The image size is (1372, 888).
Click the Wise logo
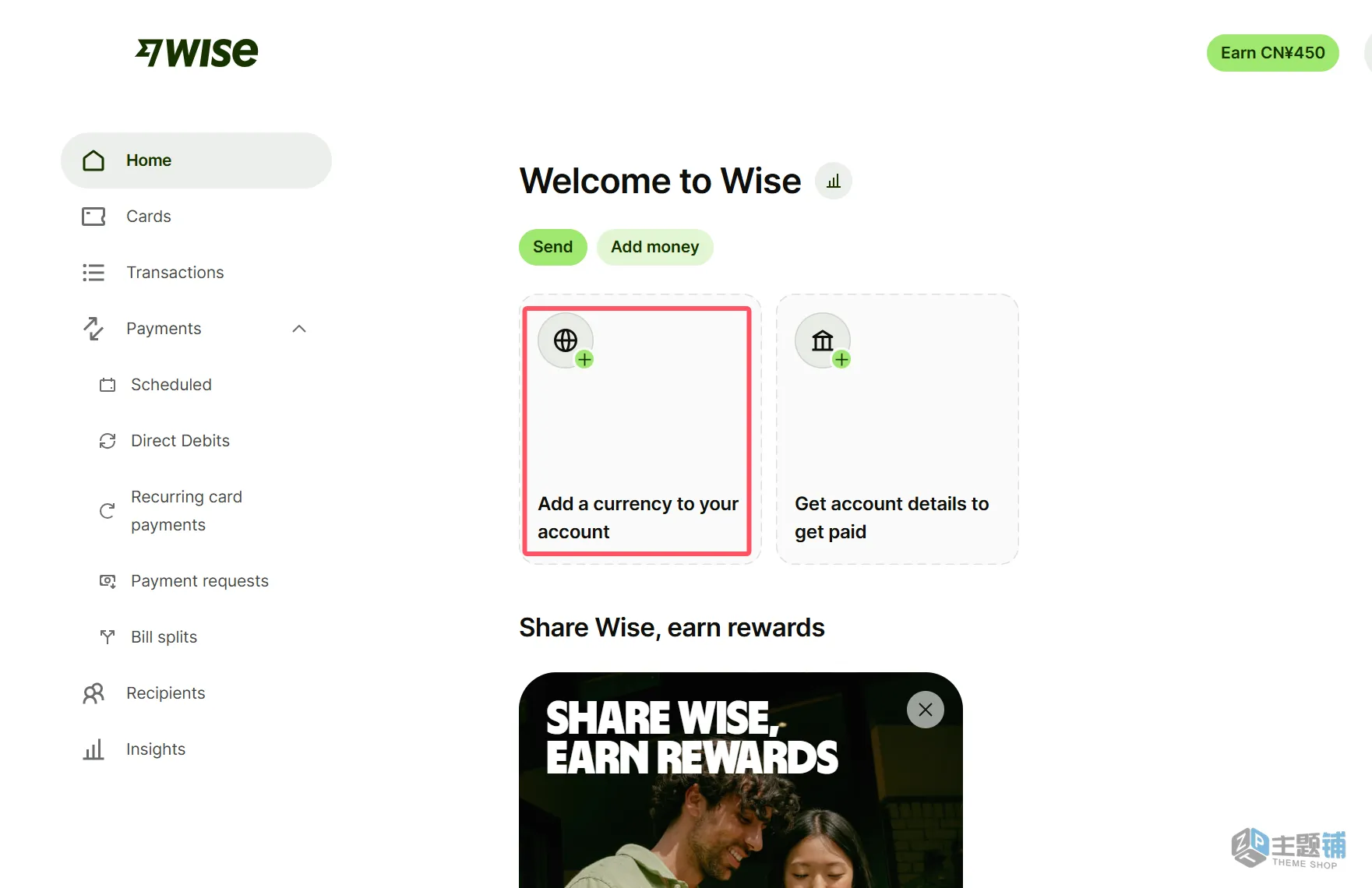click(x=196, y=53)
